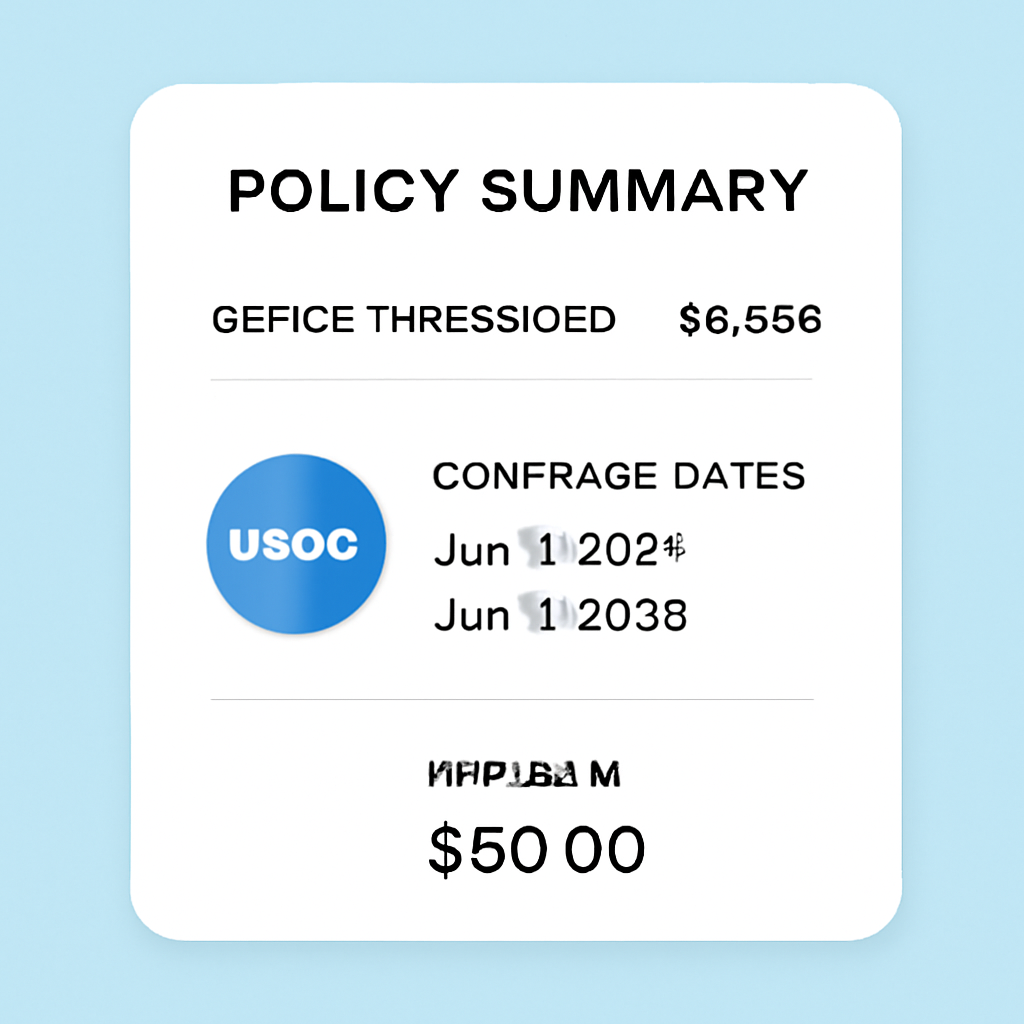Click the word THRESSIOED in the first row

491,320
